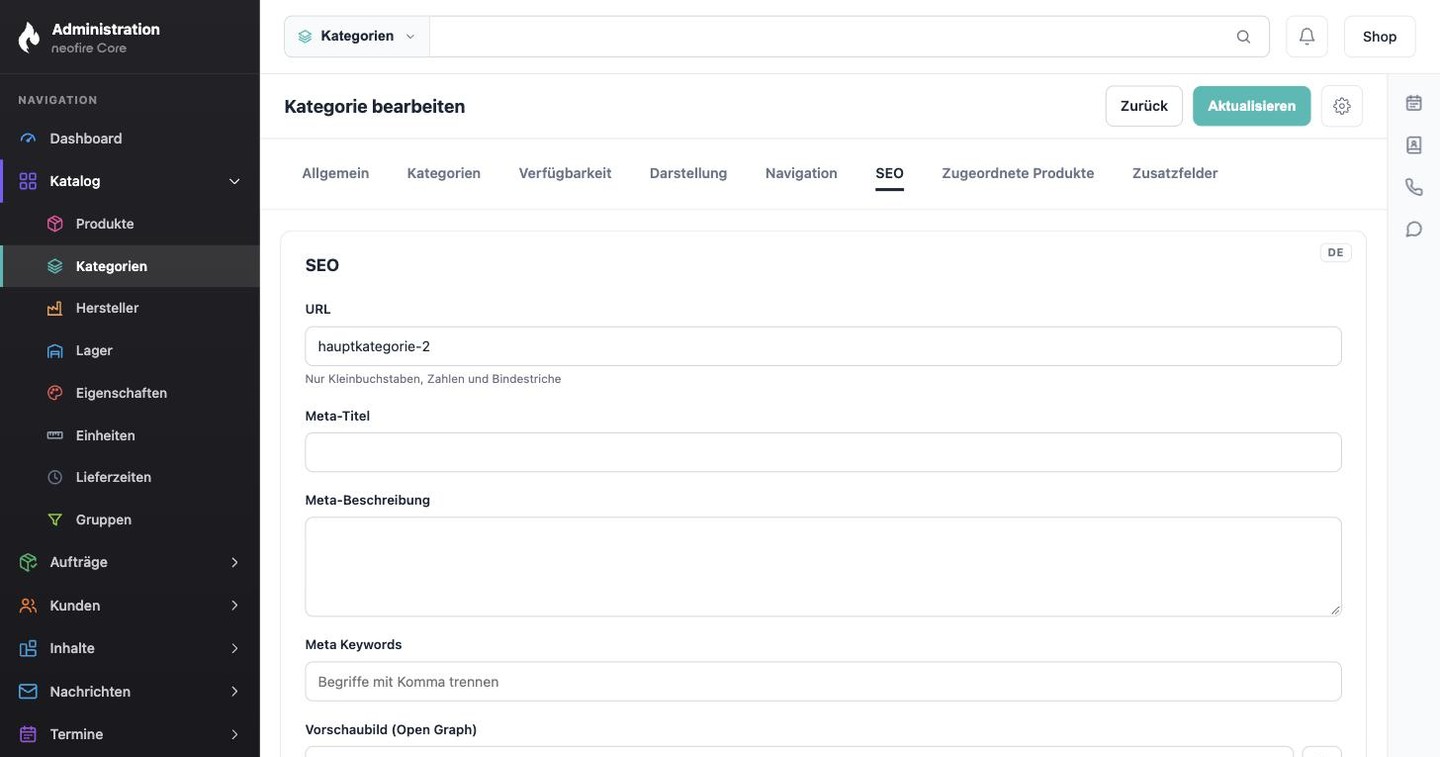This screenshot has width=1440, height=757.
Task: Click the Einheiten ruler icon
Action: click(x=55, y=436)
